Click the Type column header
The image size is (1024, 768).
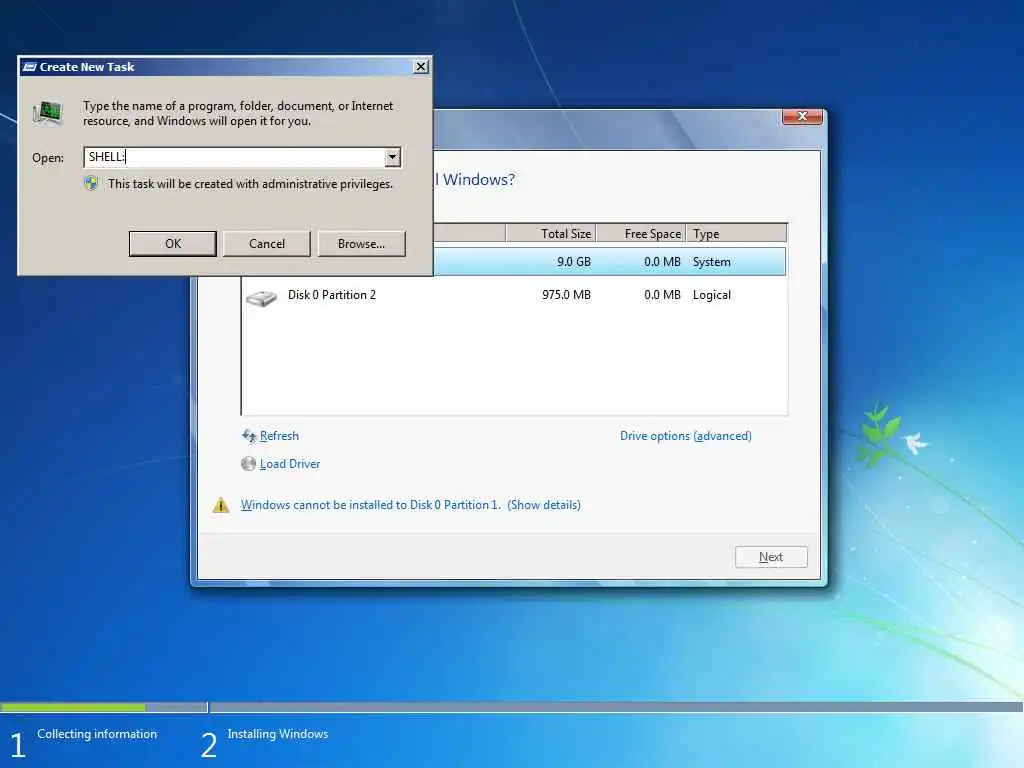tap(736, 233)
